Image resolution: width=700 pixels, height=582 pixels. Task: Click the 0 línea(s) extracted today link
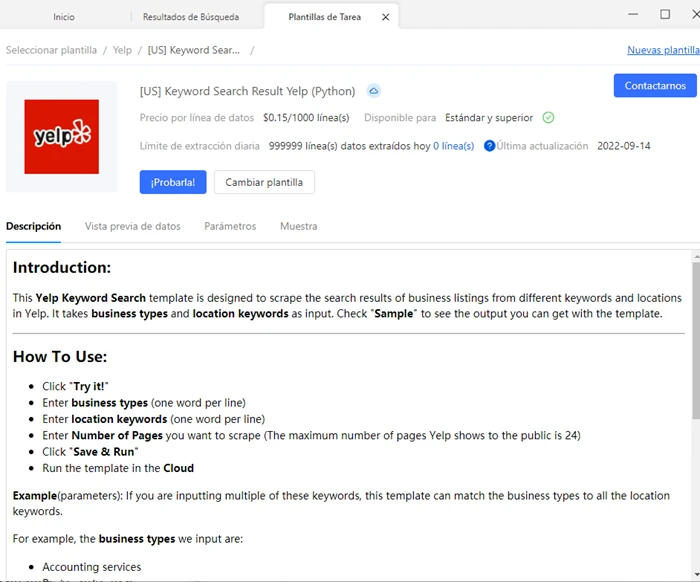[454, 146]
